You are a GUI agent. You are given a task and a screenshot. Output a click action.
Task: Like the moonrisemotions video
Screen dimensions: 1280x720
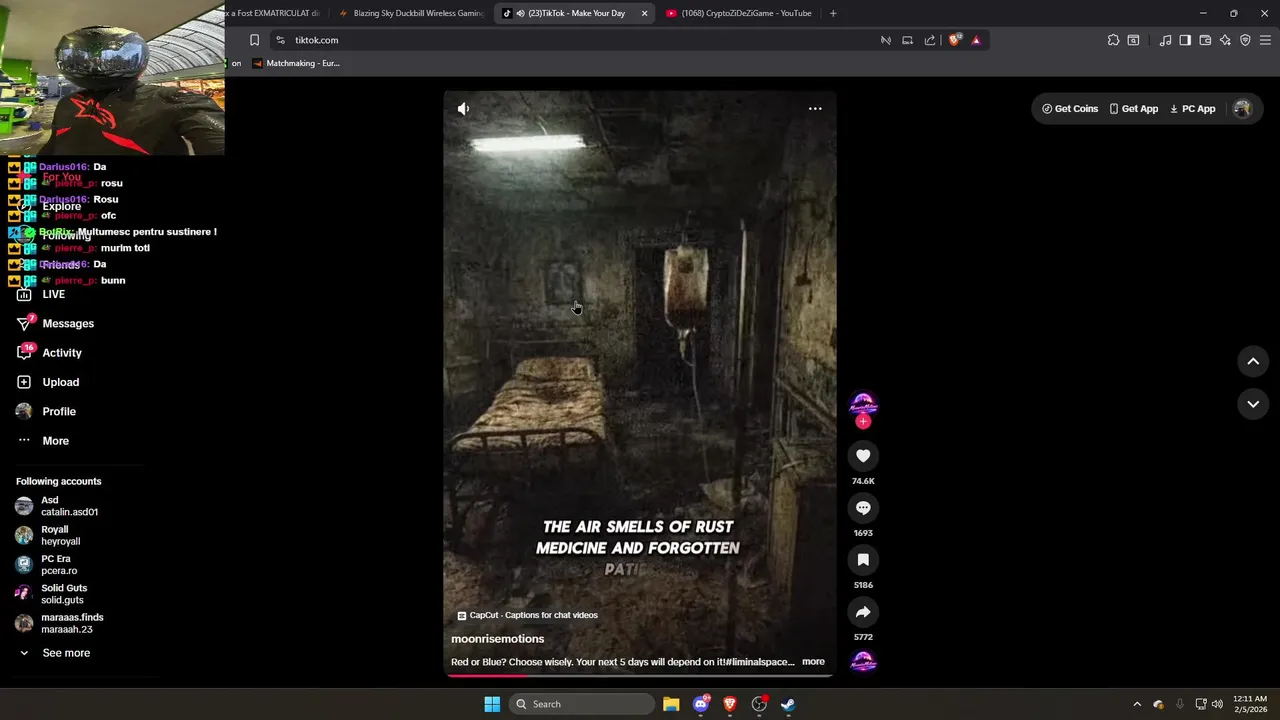click(x=863, y=456)
